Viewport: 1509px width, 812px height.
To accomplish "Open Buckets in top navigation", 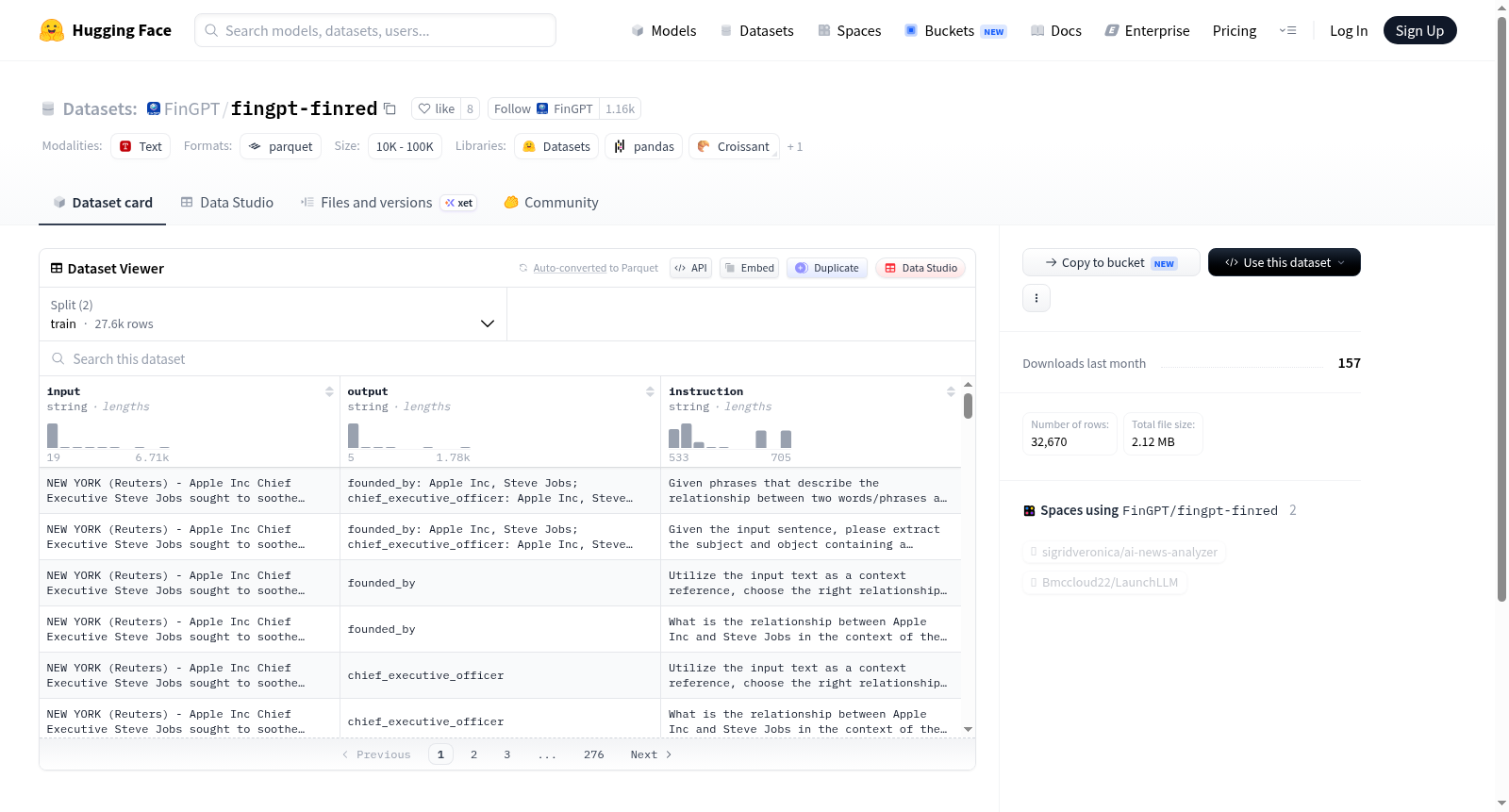I will point(955,30).
